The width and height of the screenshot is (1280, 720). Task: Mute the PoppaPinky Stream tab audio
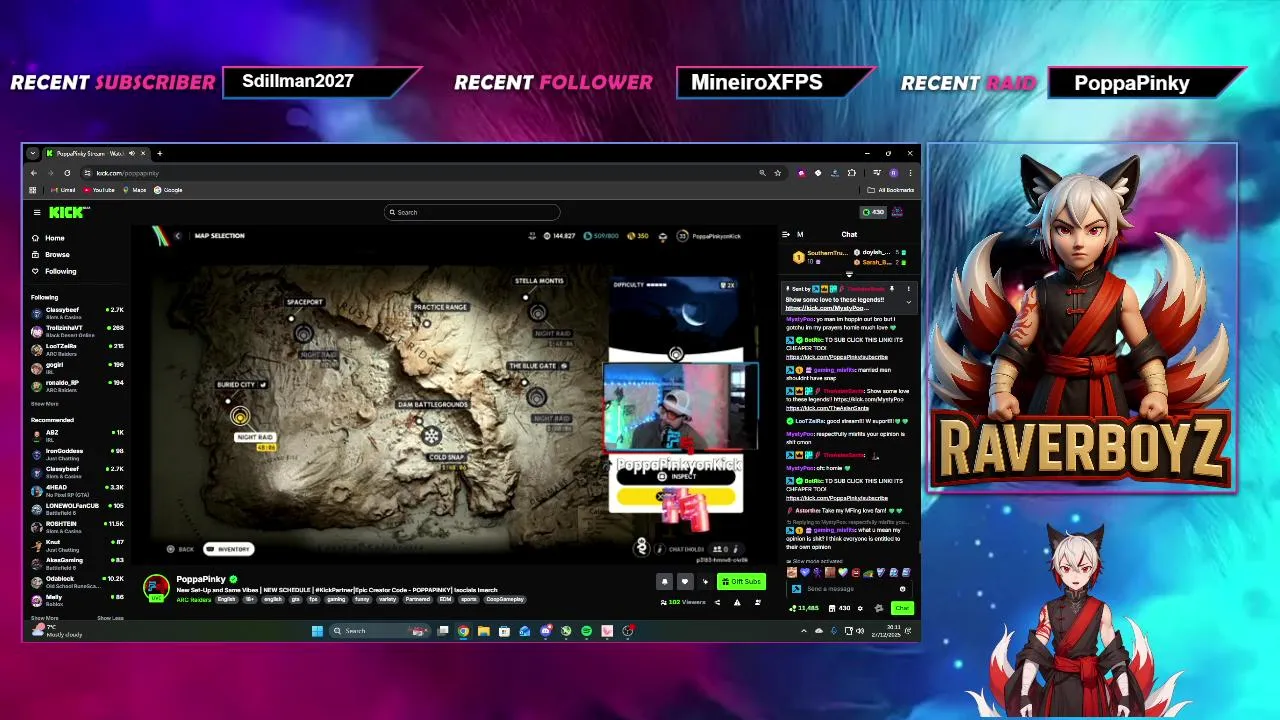(132, 153)
